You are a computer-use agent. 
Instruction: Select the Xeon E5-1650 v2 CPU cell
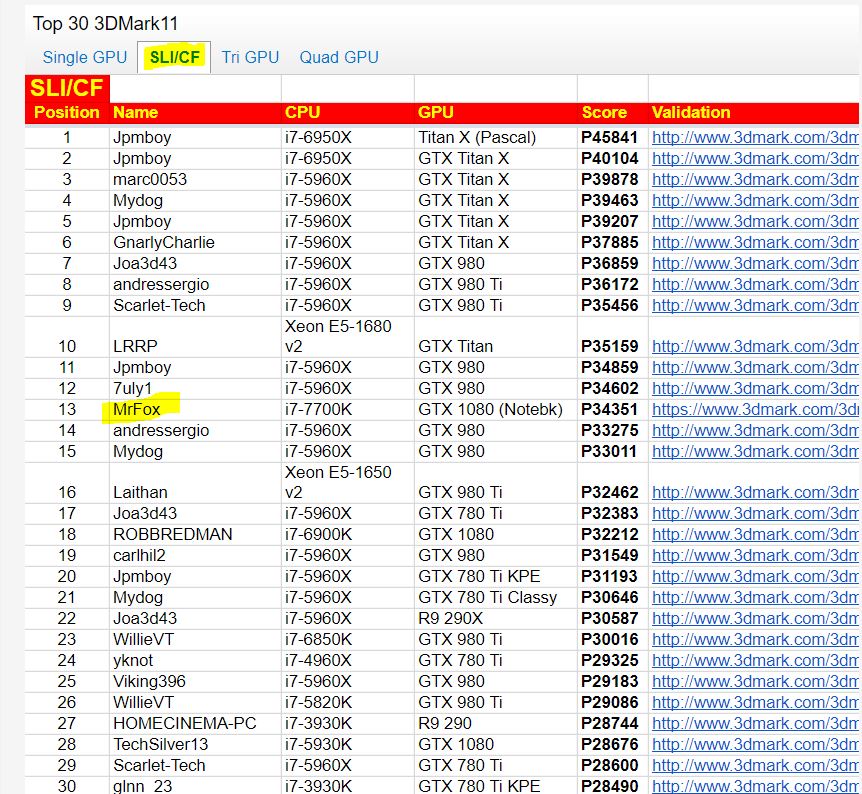pyautogui.click(x=347, y=482)
